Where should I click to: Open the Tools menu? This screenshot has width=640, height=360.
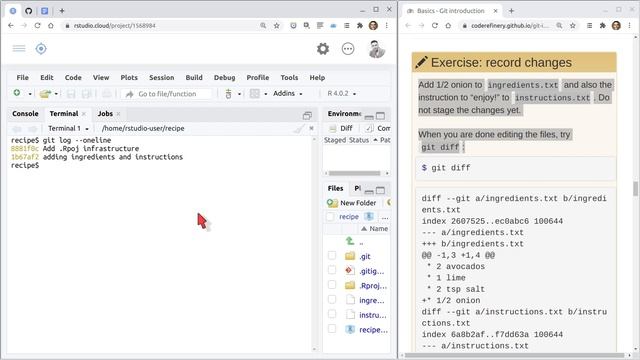pyautogui.click(x=289, y=77)
